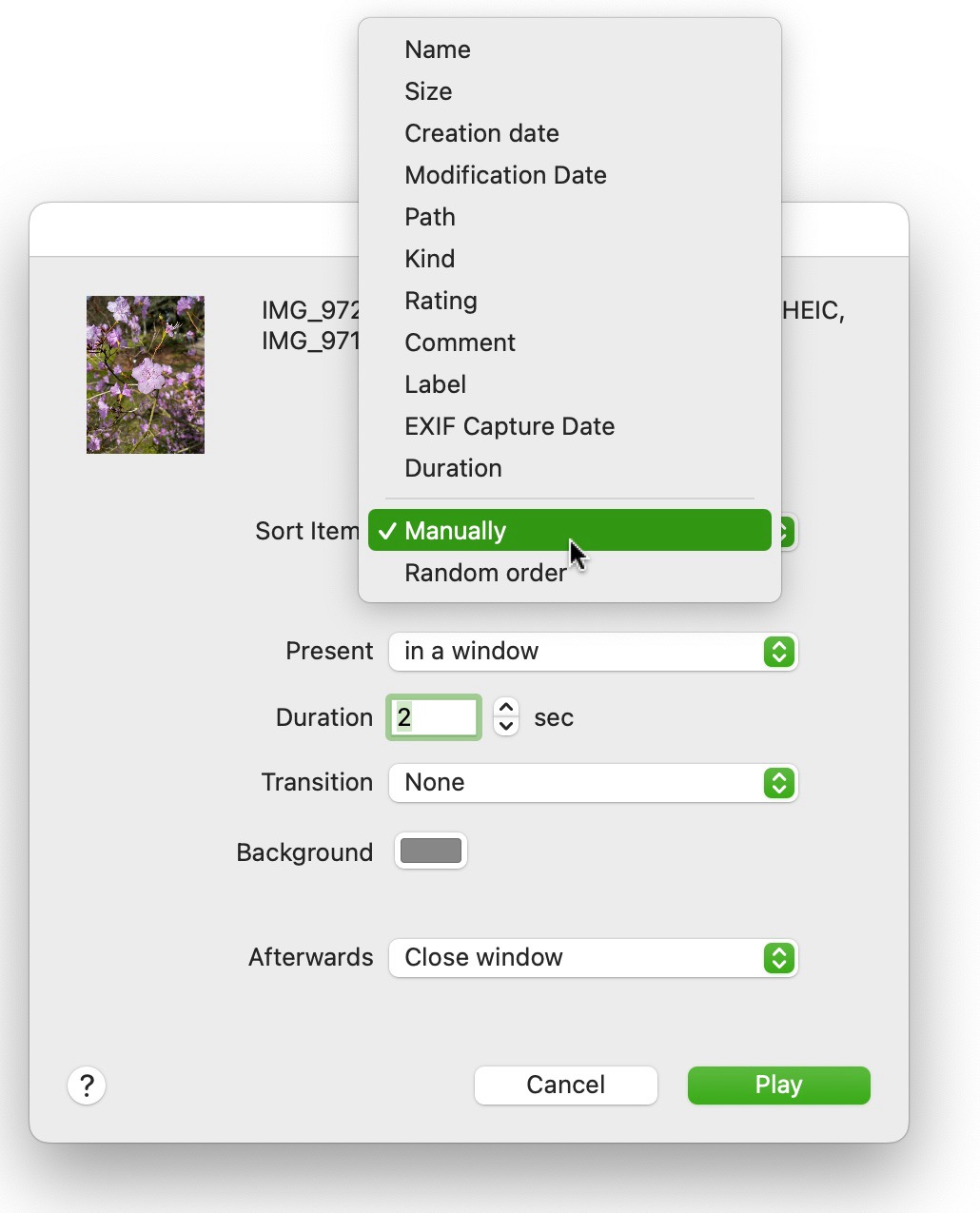
Task: Choose Path in the sort list
Action: click(x=429, y=216)
